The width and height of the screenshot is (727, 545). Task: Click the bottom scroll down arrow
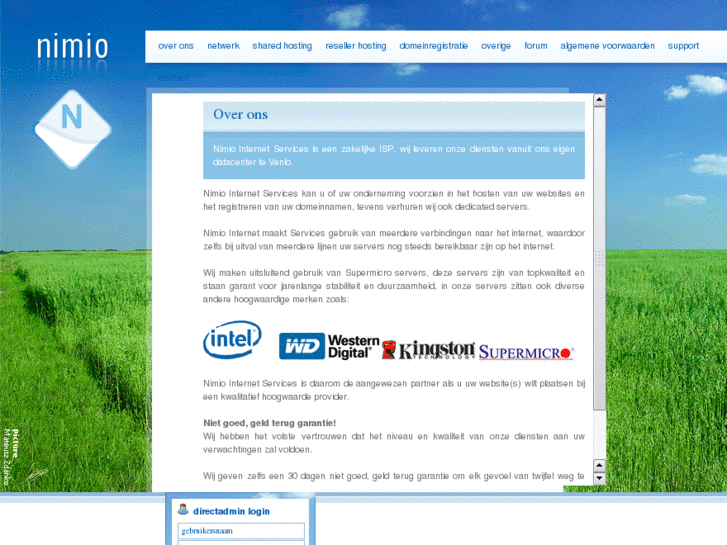[599, 478]
